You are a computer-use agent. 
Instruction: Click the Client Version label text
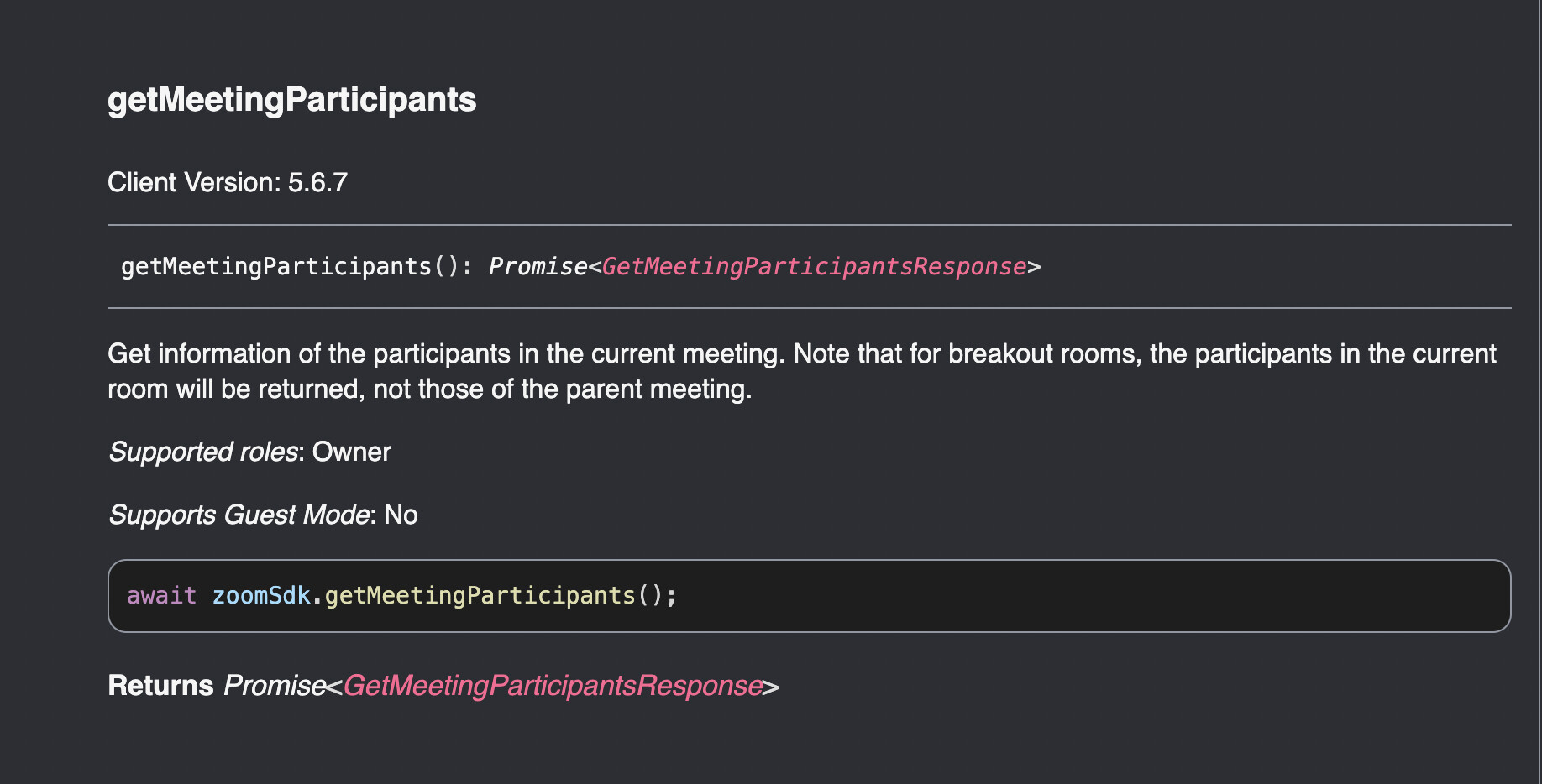[194, 182]
